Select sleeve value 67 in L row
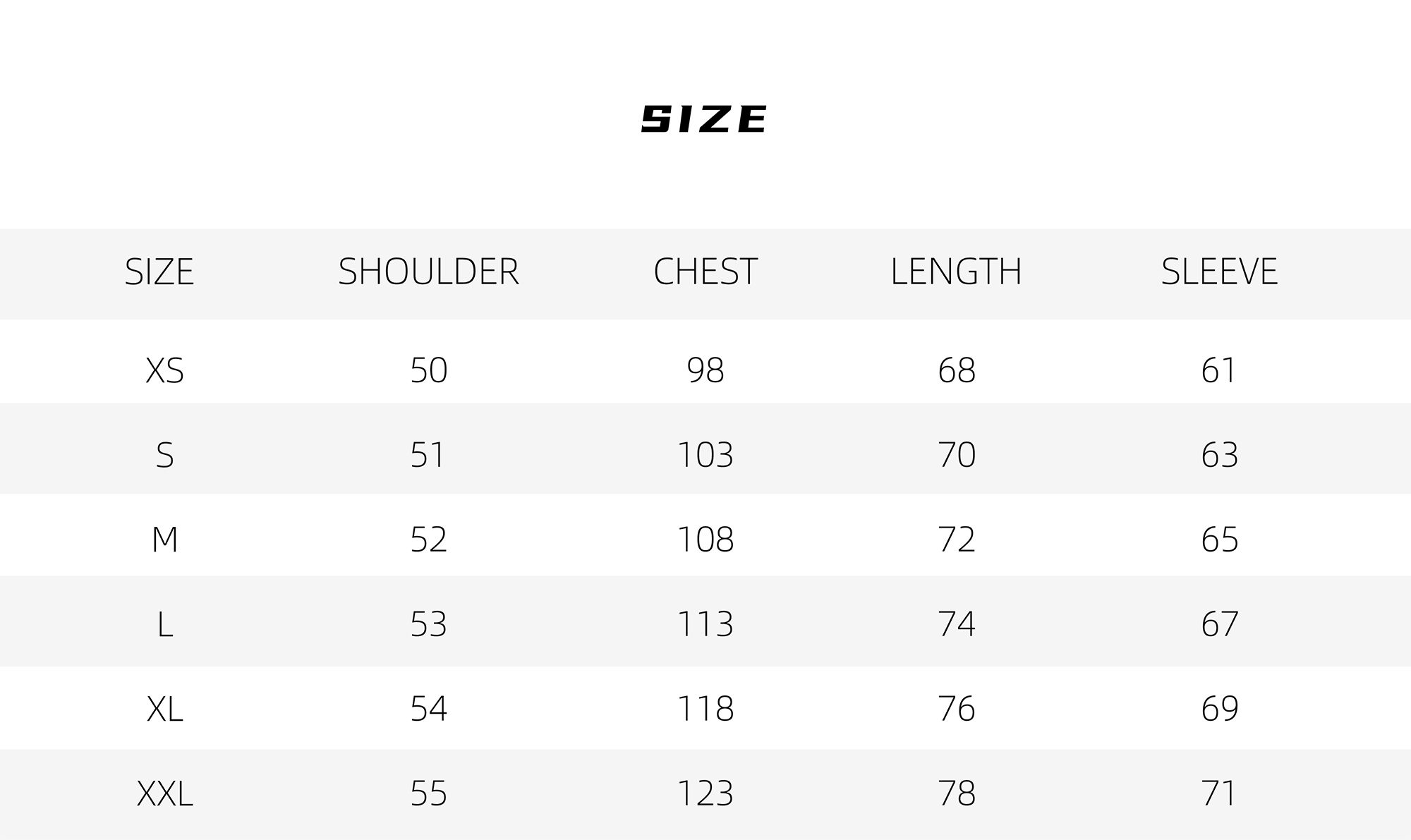 (x=1220, y=624)
